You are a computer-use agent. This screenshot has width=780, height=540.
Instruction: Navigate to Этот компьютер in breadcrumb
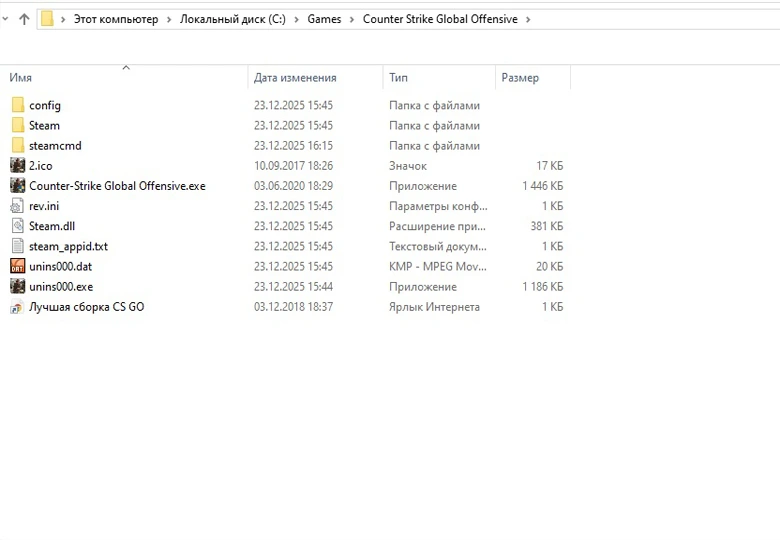[116, 19]
